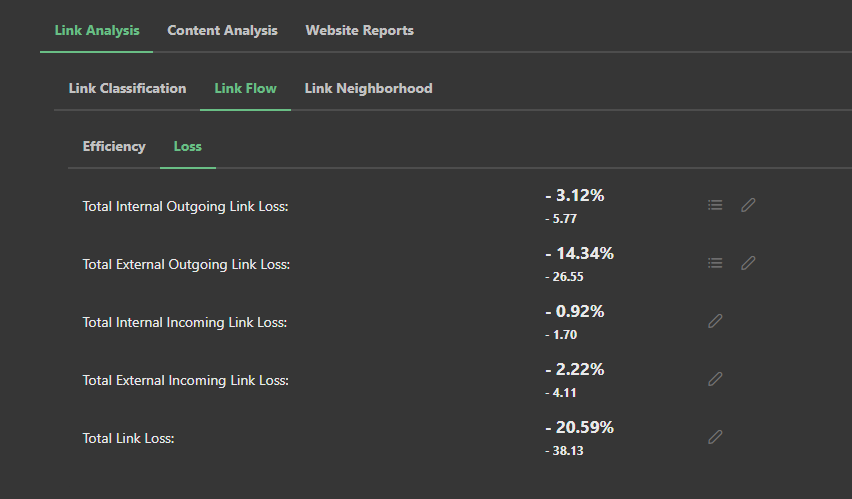Click the Total External Incoming Link Loss label

(185, 380)
